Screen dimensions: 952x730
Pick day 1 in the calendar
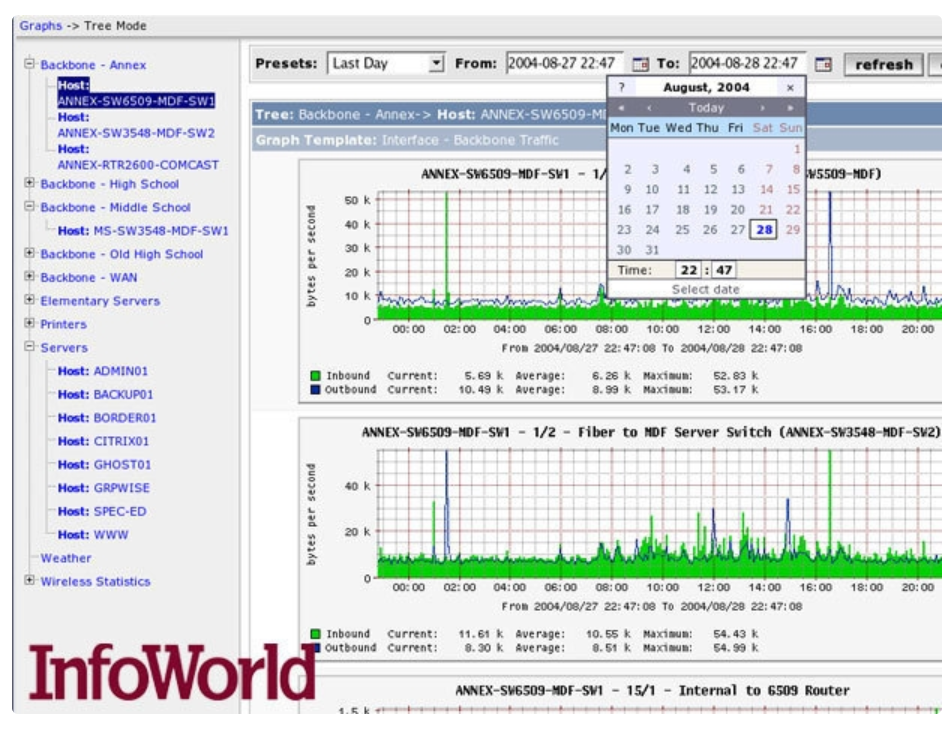(797, 149)
